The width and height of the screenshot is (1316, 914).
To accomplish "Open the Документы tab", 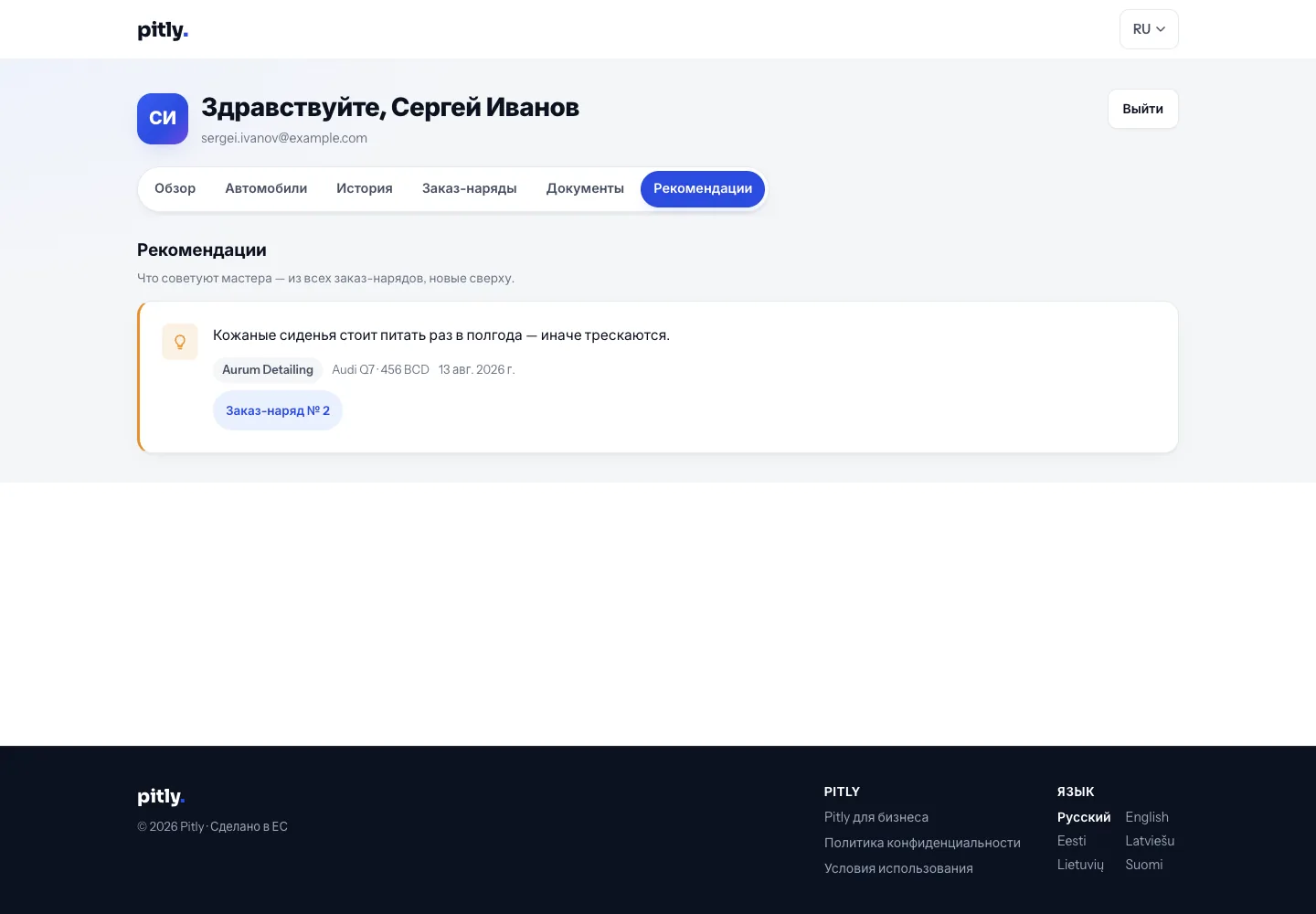I will tap(585, 189).
